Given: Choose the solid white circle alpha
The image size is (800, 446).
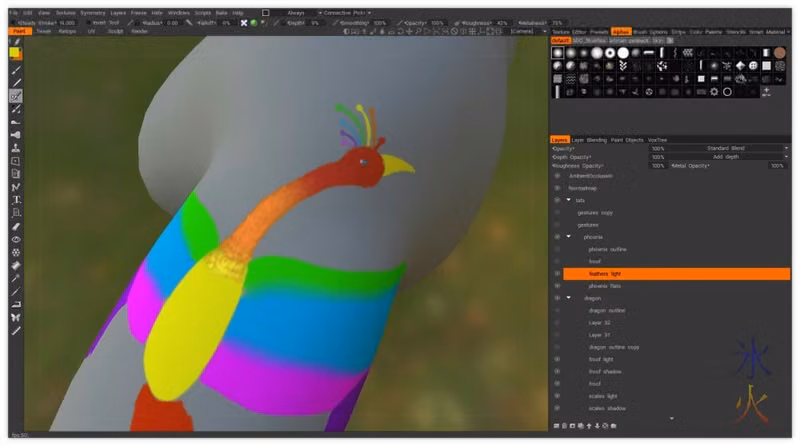Looking at the screenshot, I should [x=623, y=53].
